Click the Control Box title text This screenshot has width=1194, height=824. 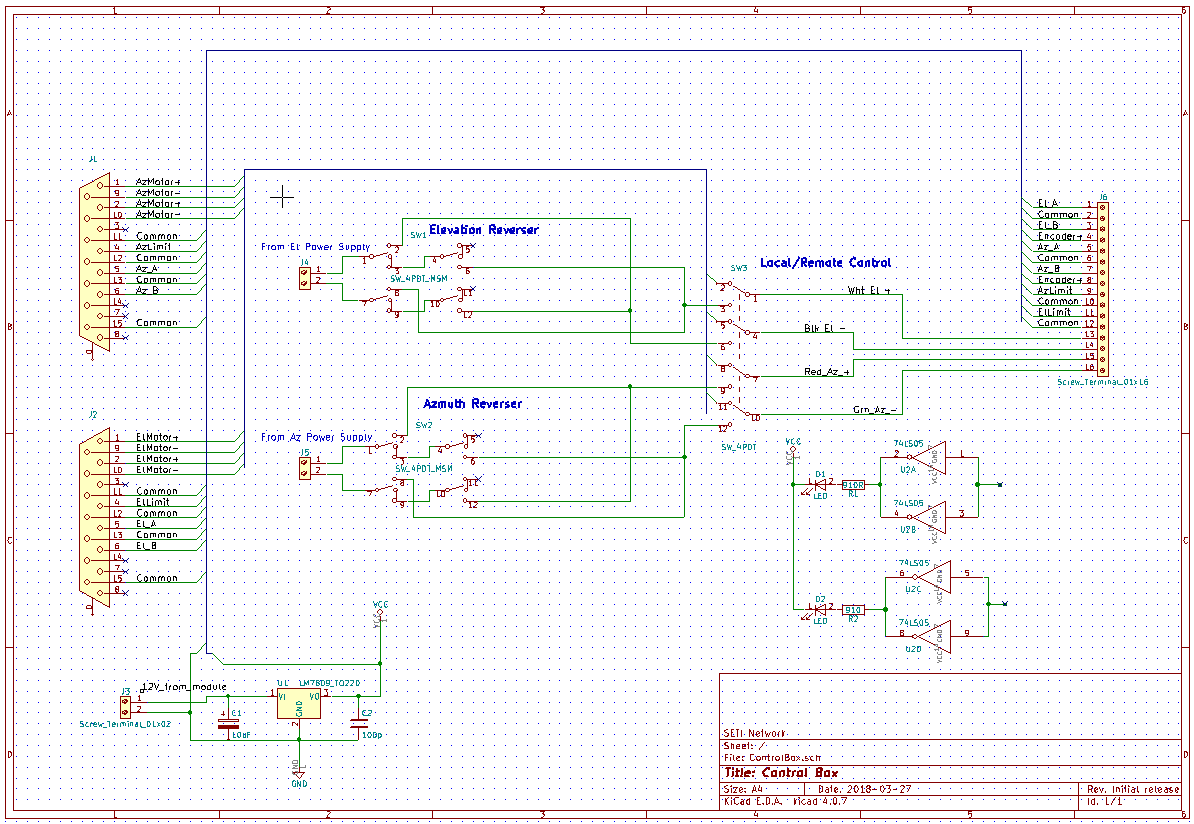pyautogui.click(x=800, y=772)
